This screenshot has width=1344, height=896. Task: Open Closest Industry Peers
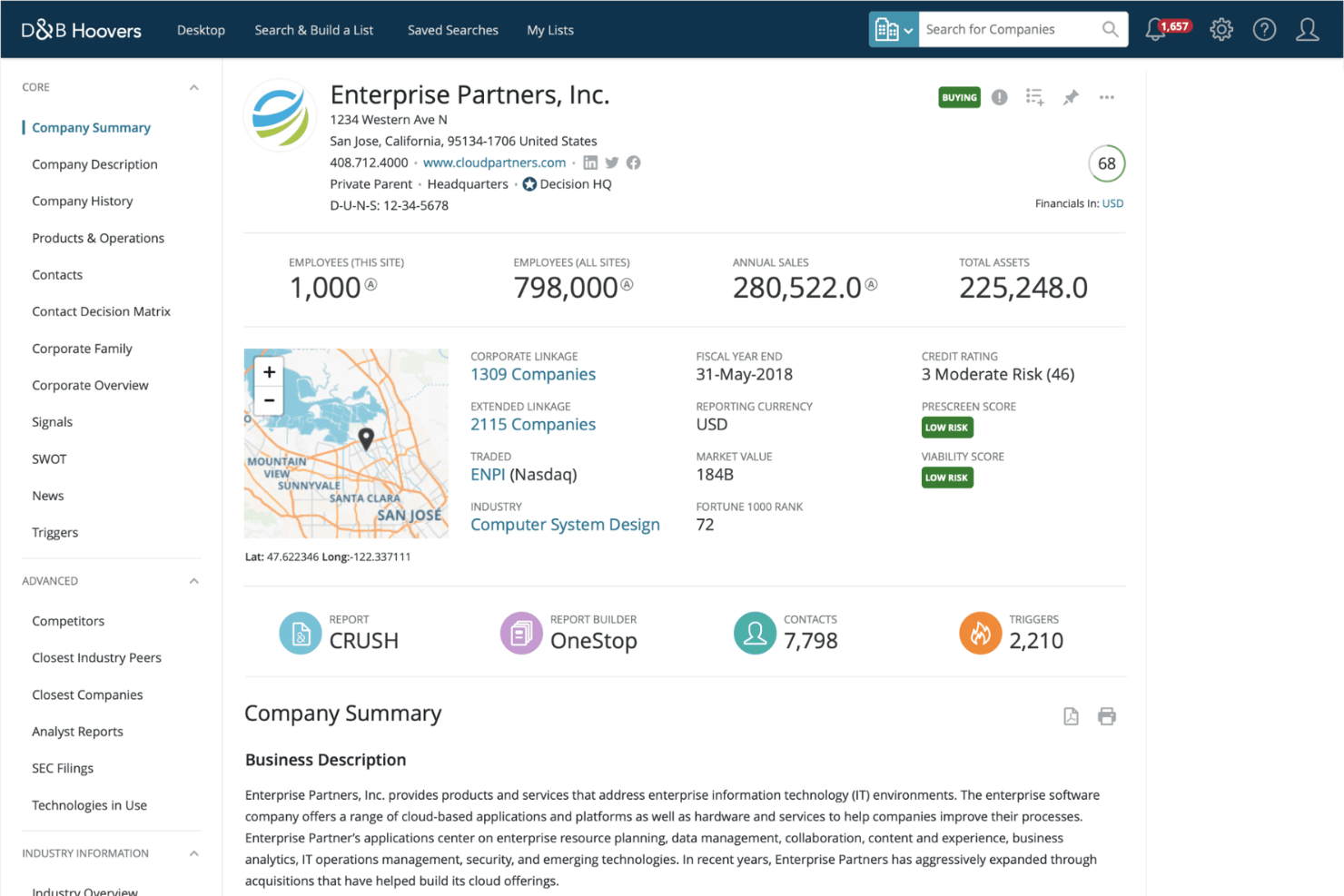96,657
